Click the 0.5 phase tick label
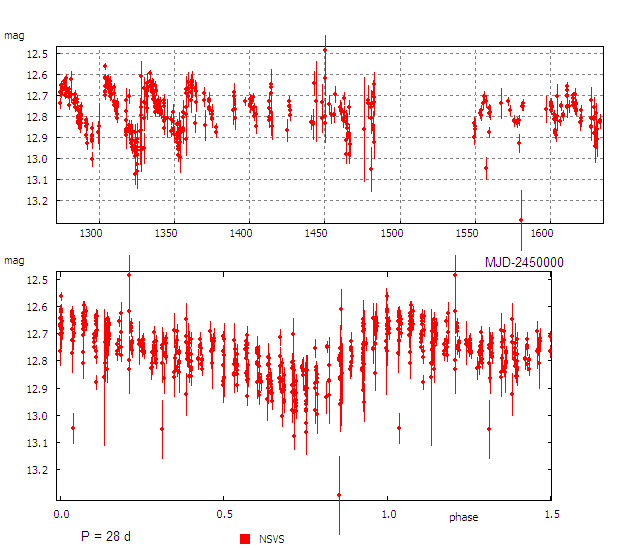Viewport: 630px width, 548px height. 224,514
